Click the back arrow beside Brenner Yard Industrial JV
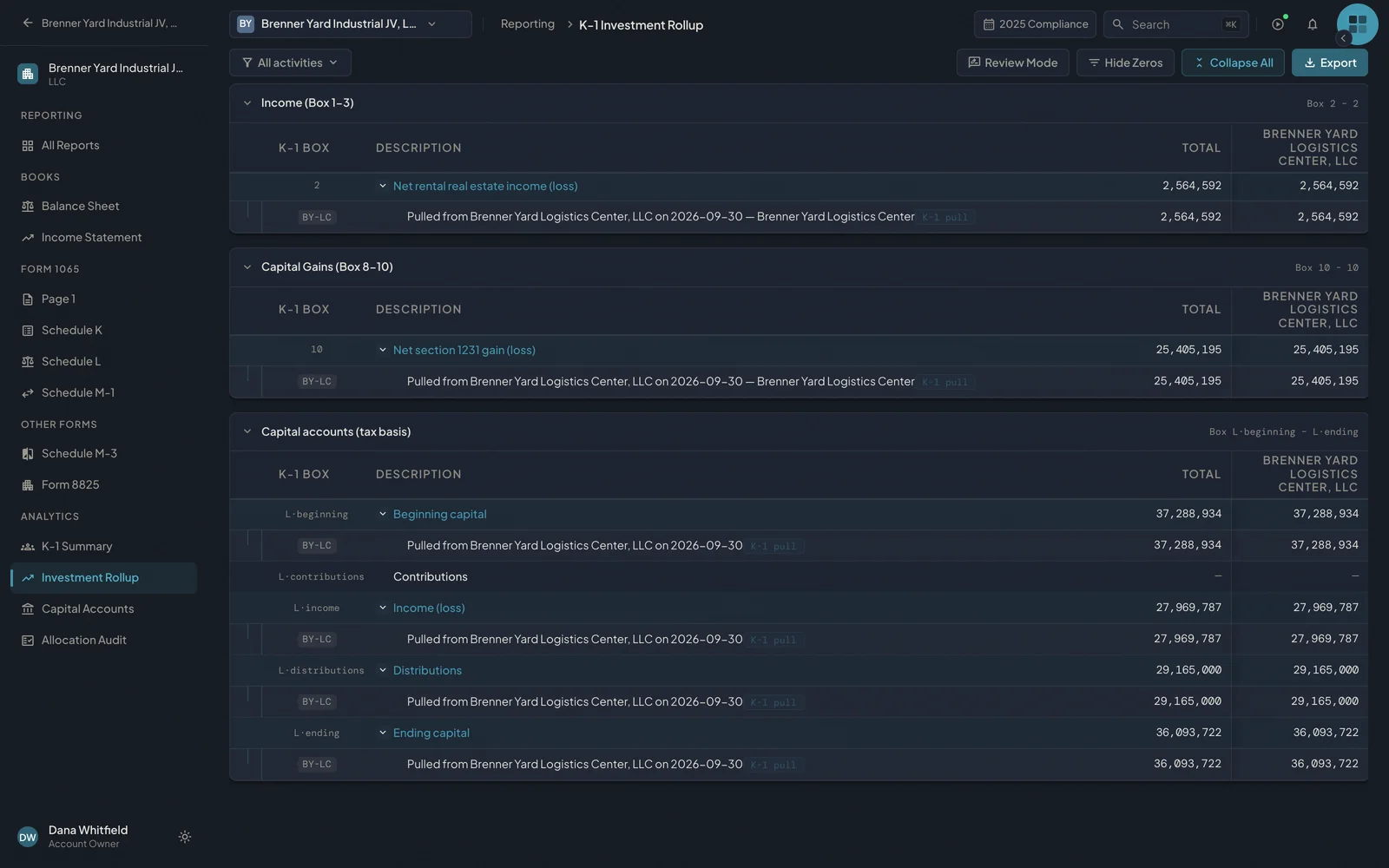 coord(28,23)
